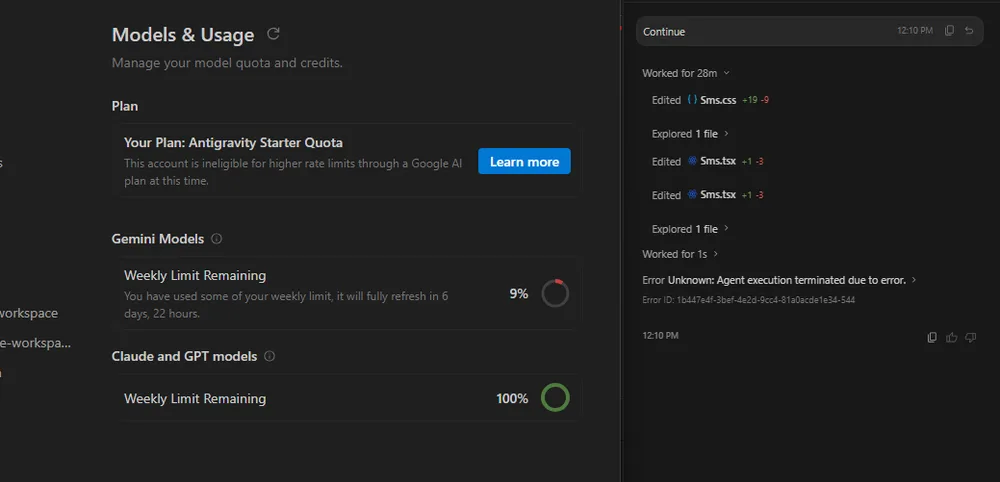Image resolution: width=1000 pixels, height=482 pixels.
Task: Open the first Sms.tsx edited file
Action: [718, 161]
